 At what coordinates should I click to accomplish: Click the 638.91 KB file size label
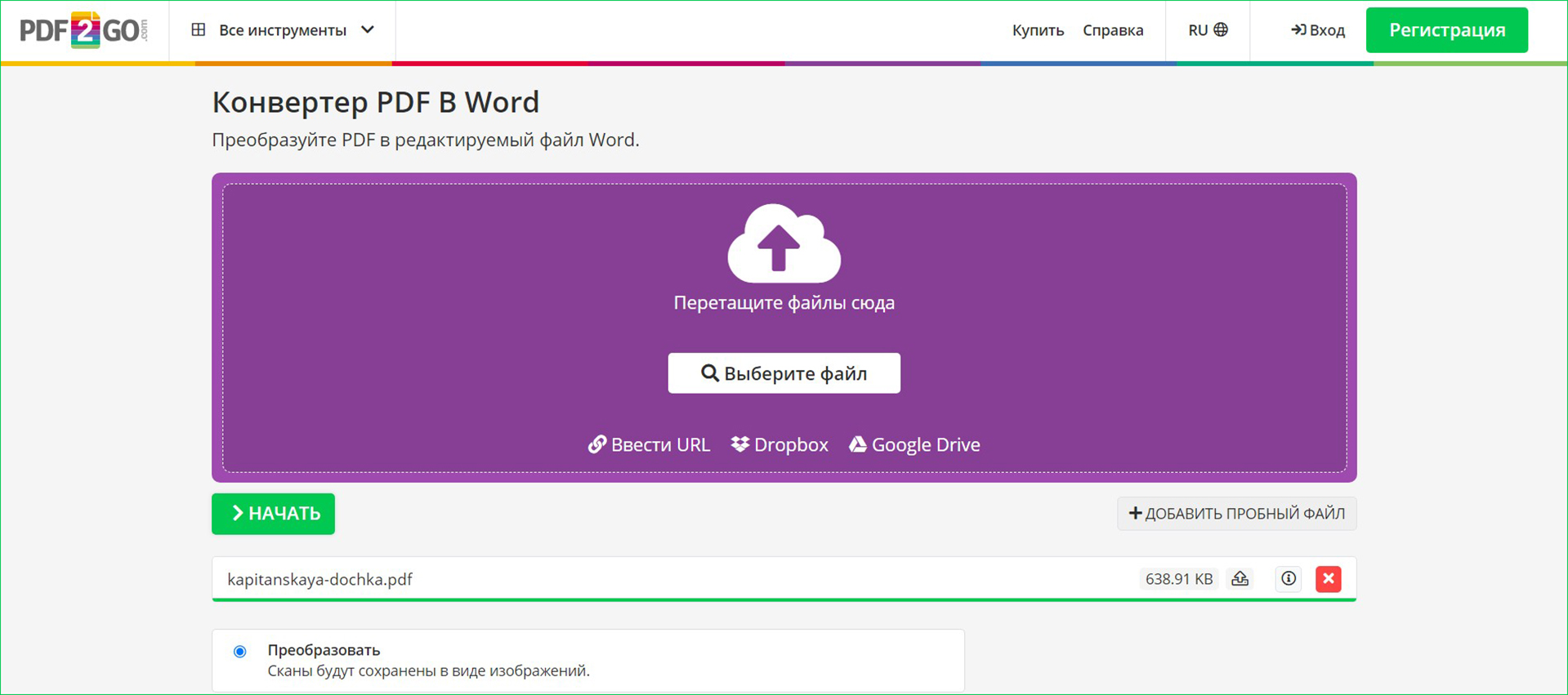1179,579
